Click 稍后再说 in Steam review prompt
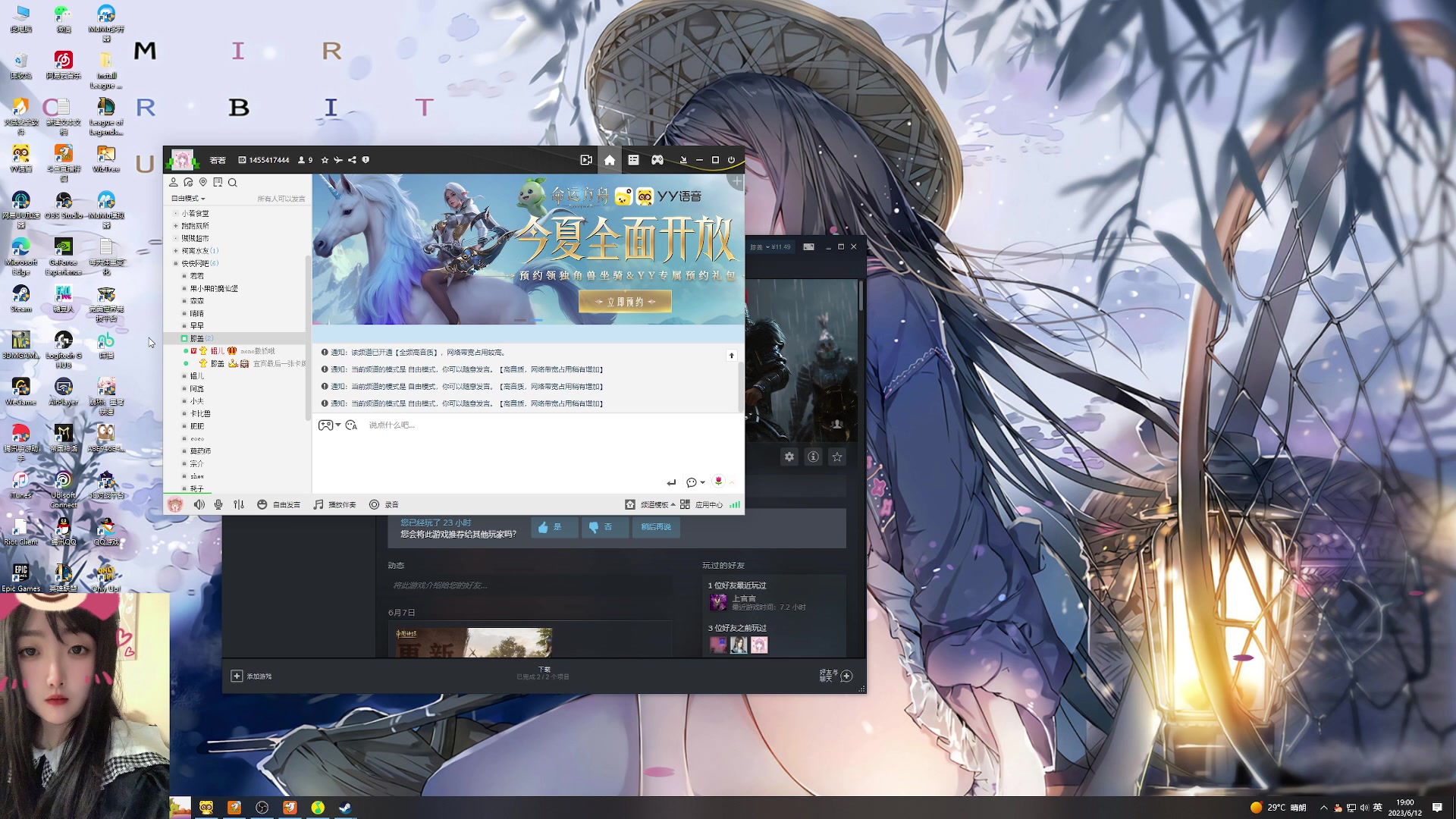 tap(656, 527)
